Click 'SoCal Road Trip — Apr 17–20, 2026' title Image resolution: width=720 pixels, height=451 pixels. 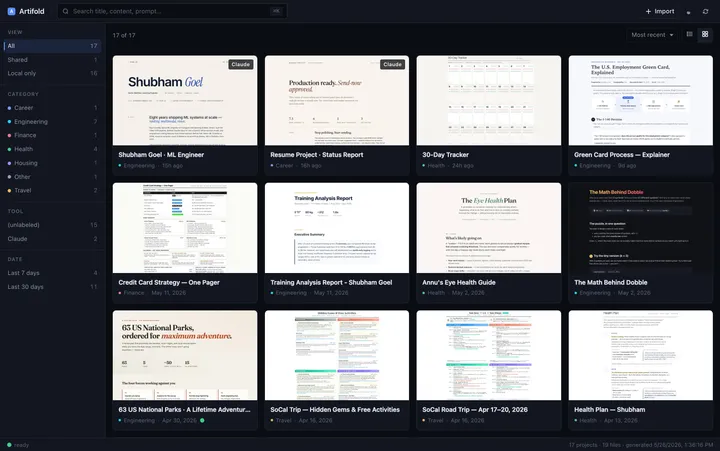pyautogui.click(x=475, y=410)
